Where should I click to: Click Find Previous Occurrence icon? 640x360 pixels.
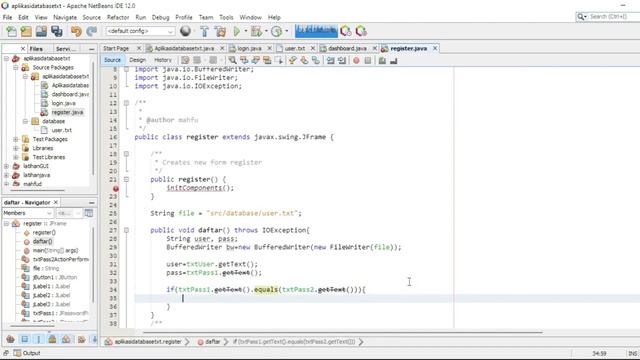[244, 60]
